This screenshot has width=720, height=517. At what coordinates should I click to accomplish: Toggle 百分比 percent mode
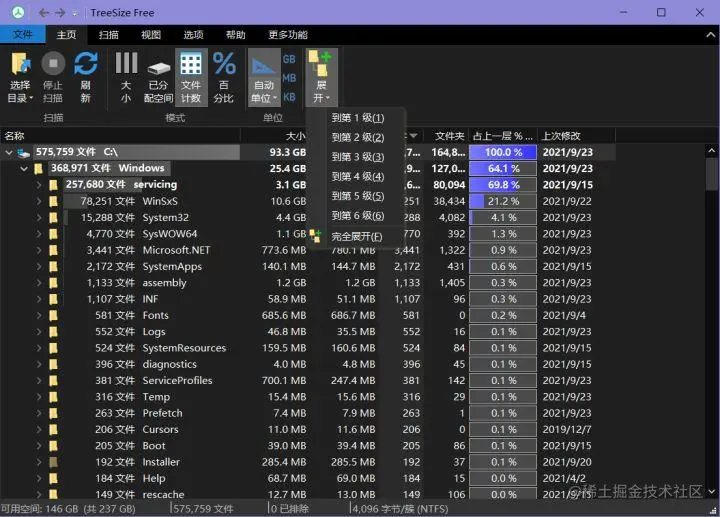point(224,77)
